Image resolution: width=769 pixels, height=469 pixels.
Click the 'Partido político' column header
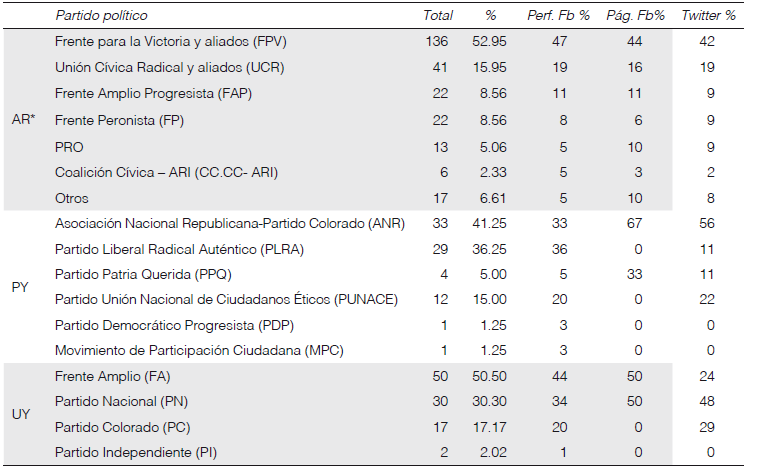[x=101, y=16]
